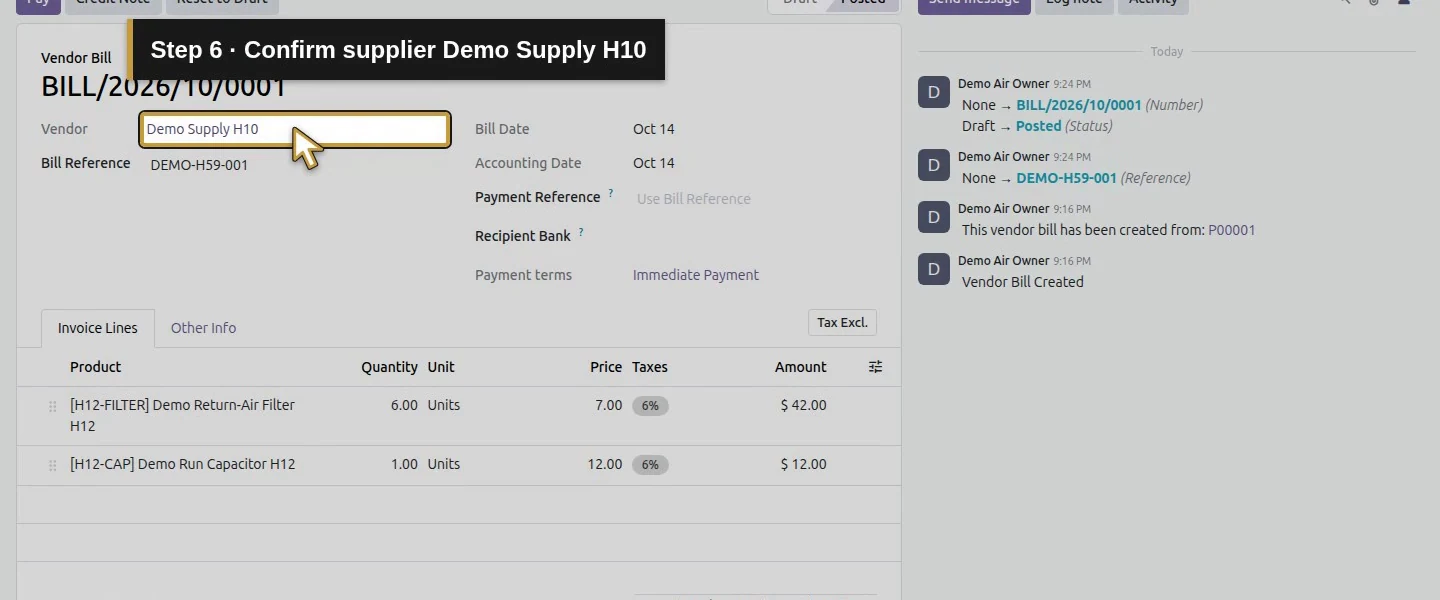The height and width of the screenshot is (600, 1440).
Task: Click Payment Reference 'Use Bill Reference' field
Action: click(x=694, y=199)
